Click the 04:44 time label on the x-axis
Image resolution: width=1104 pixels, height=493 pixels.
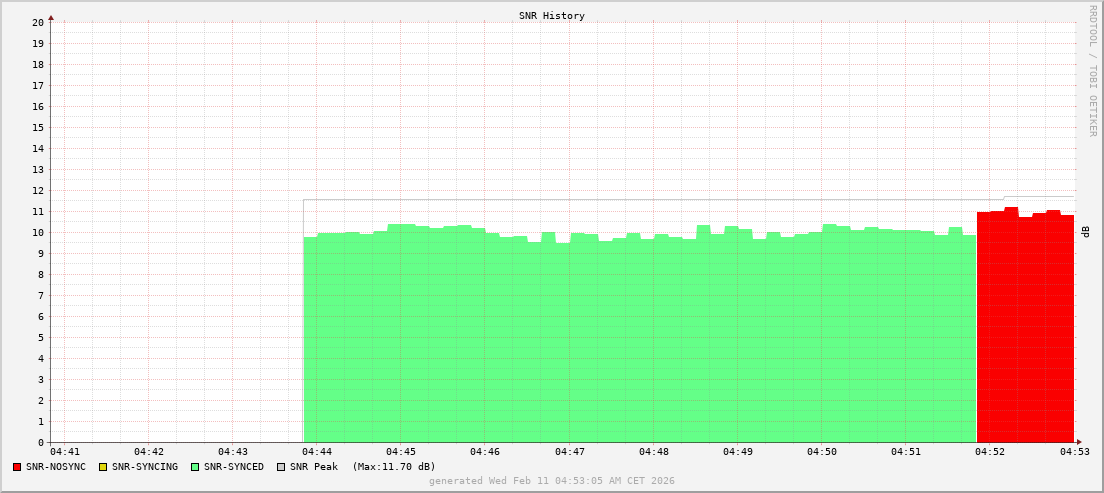point(316,453)
